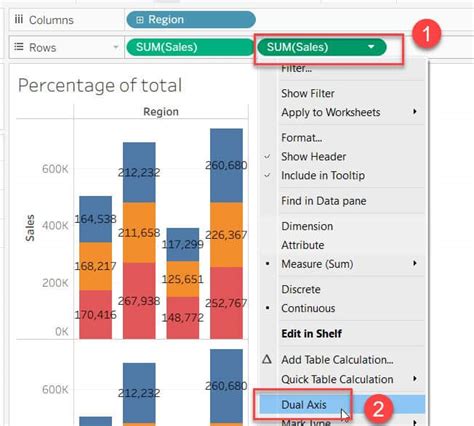474x426 pixels.
Task: Click the red segment labeled 148,772
Action: 183,318
